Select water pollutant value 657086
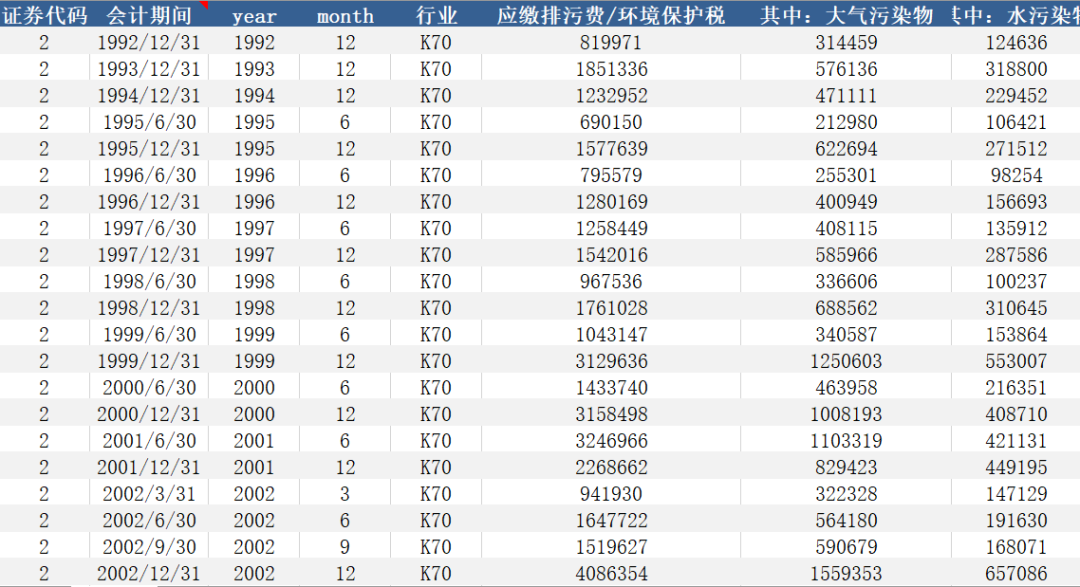Image resolution: width=1080 pixels, height=587 pixels. click(x=1016, y=573)
